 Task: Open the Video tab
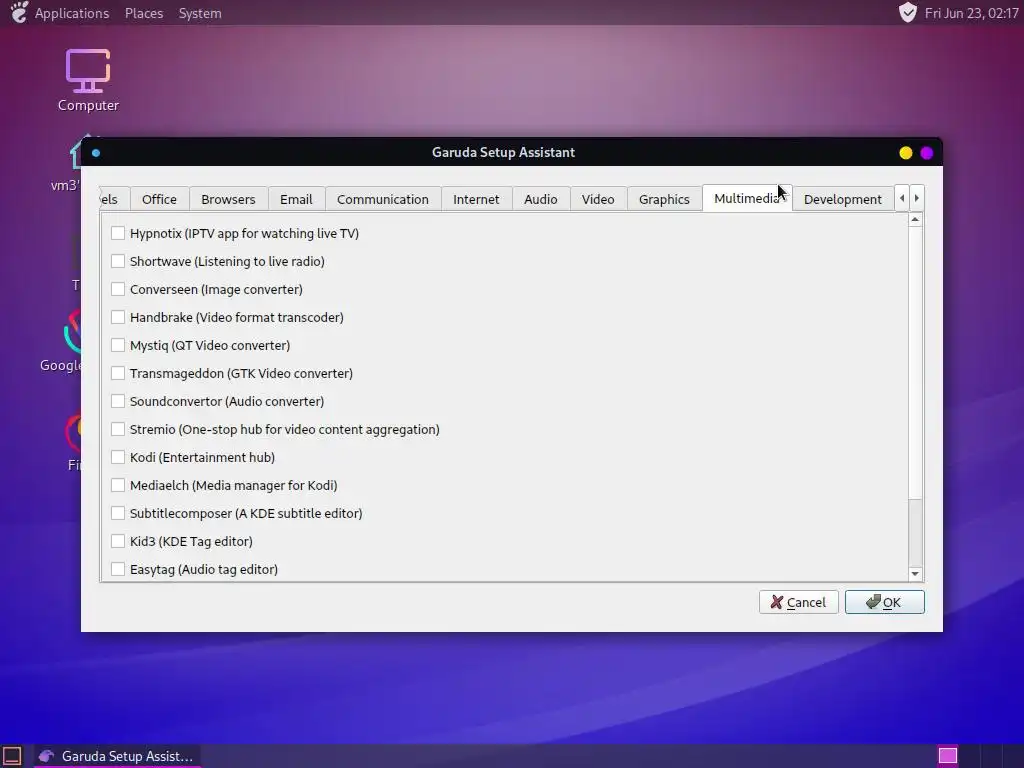pyautogui.click(x=598, y=199)
